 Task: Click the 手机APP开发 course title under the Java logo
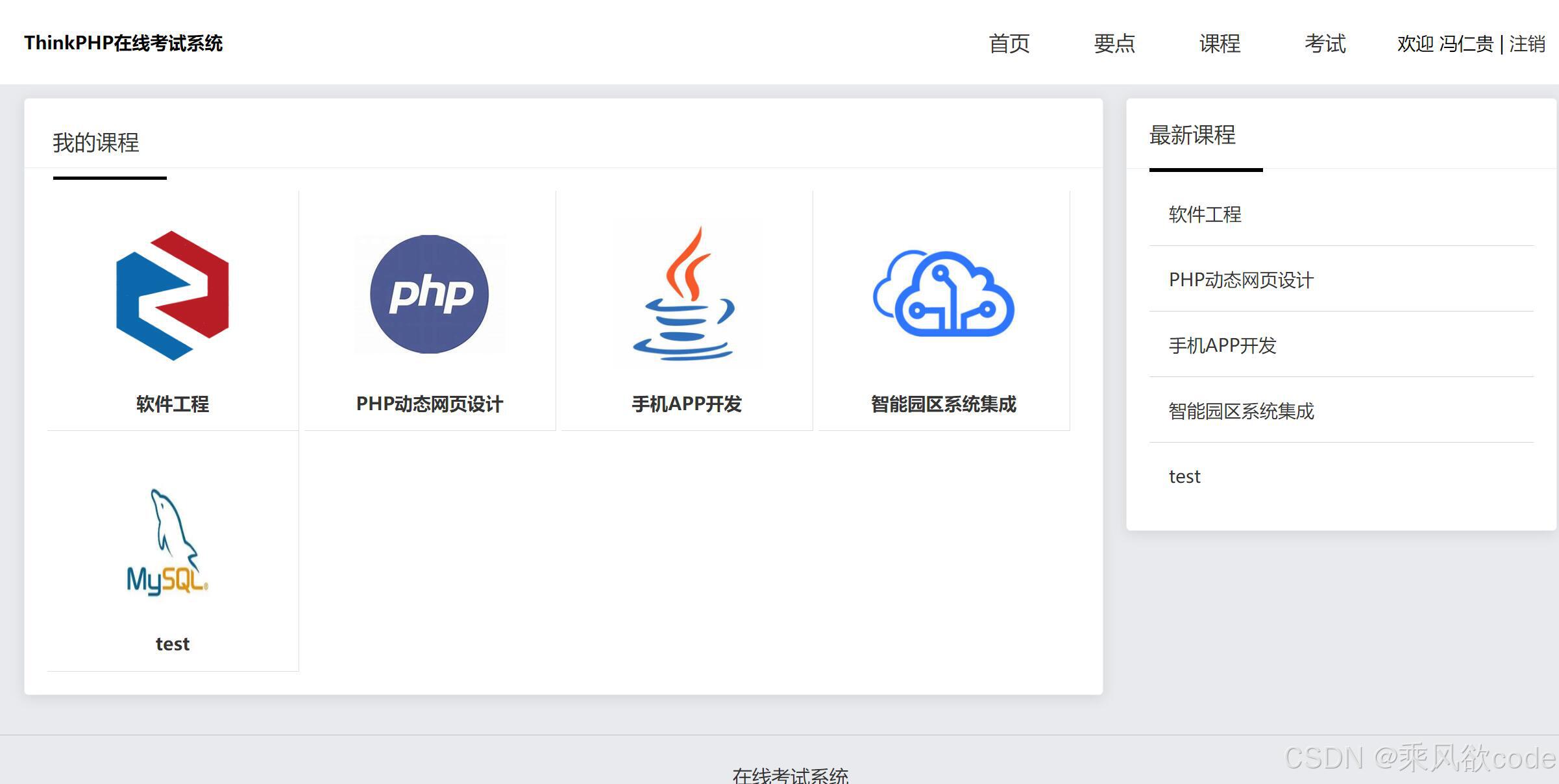tap(686, 404)
